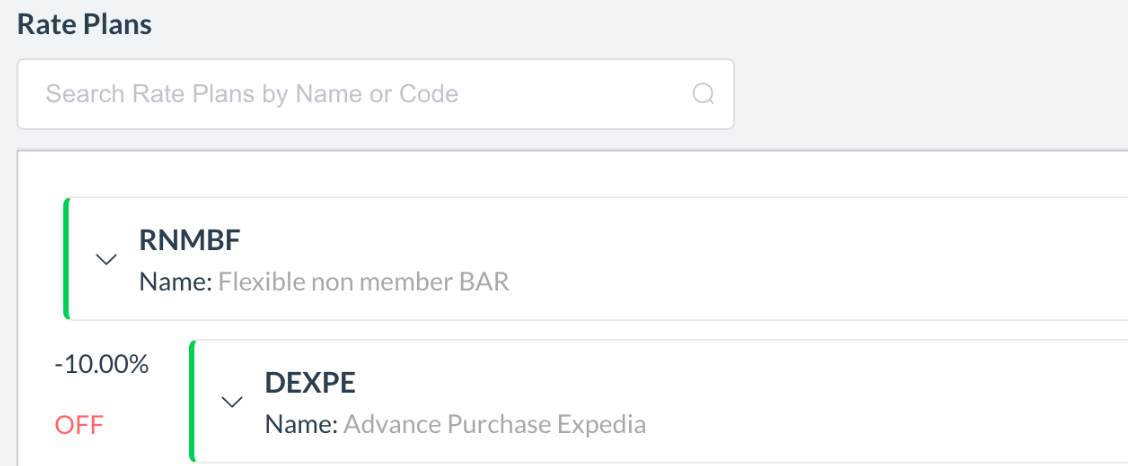Toggle the red OFF status label
This screenshot has width=1128, height=466.
[79, 425]
